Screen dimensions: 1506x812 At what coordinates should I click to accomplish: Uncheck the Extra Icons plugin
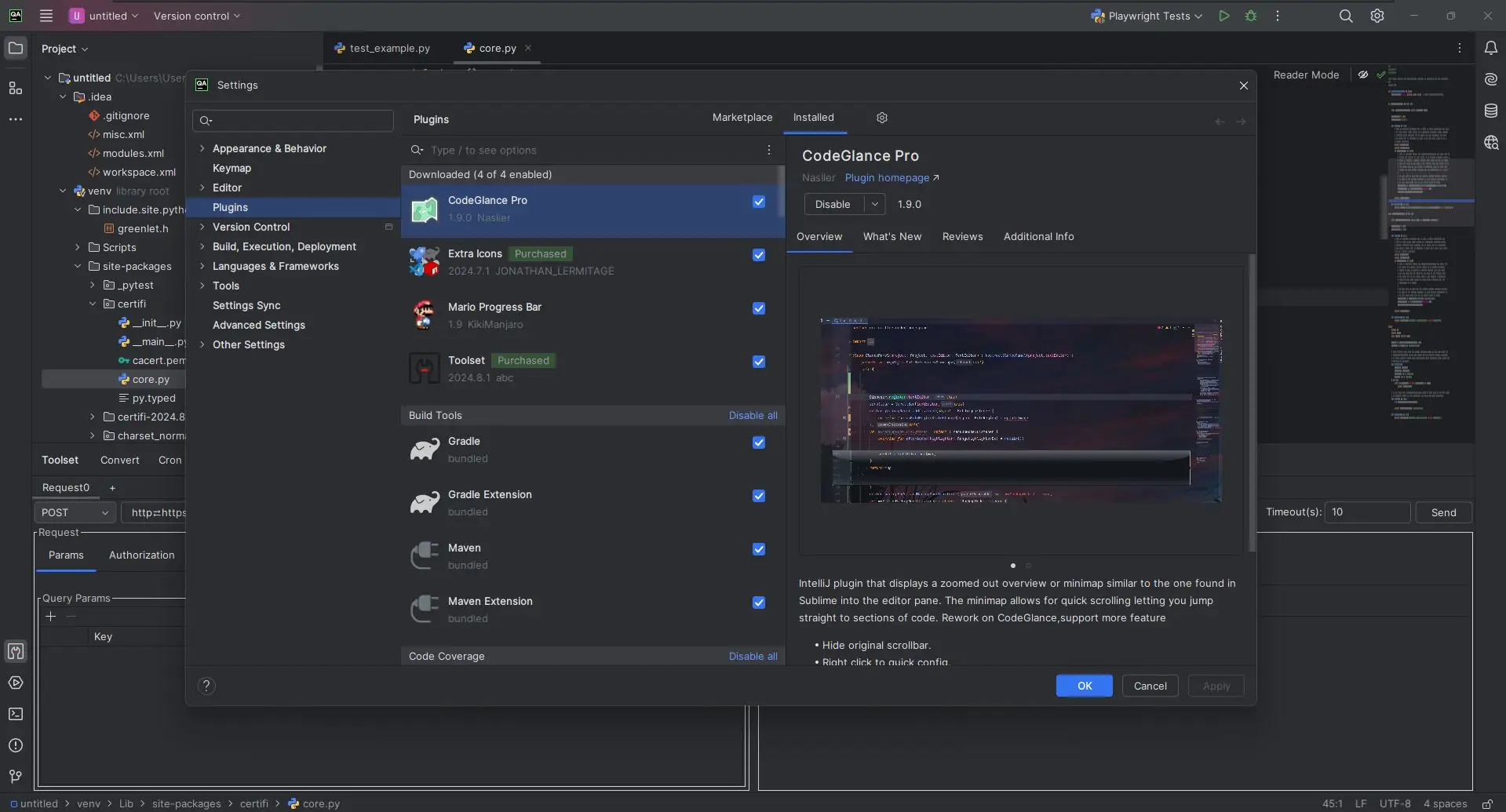coord(759,255)
